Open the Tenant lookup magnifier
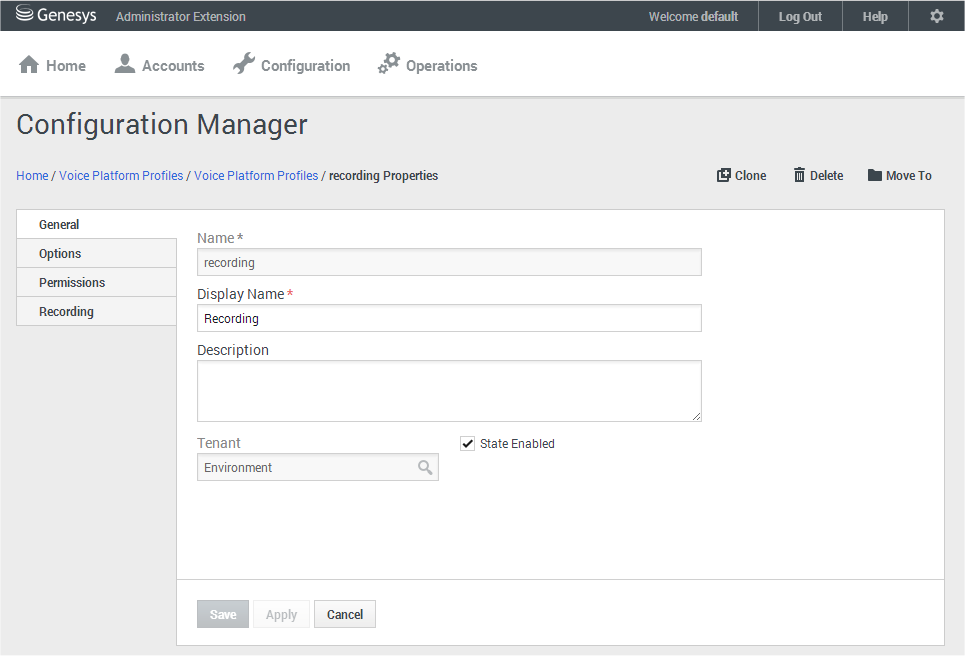 (x=426, y=467)
